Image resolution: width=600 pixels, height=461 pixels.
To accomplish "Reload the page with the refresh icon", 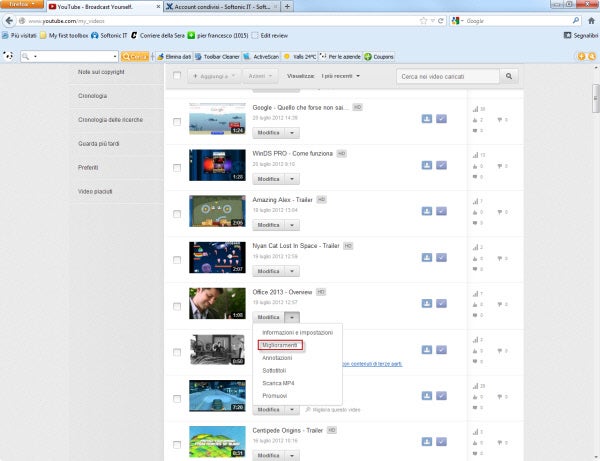I will coord(441,21).
